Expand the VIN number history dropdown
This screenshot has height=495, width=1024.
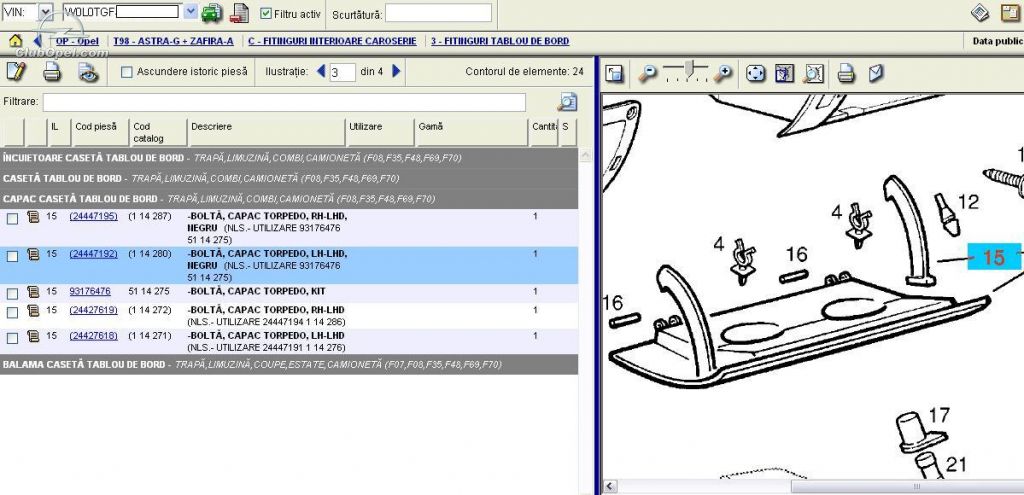pyautogui.click(x=190, y=12)
